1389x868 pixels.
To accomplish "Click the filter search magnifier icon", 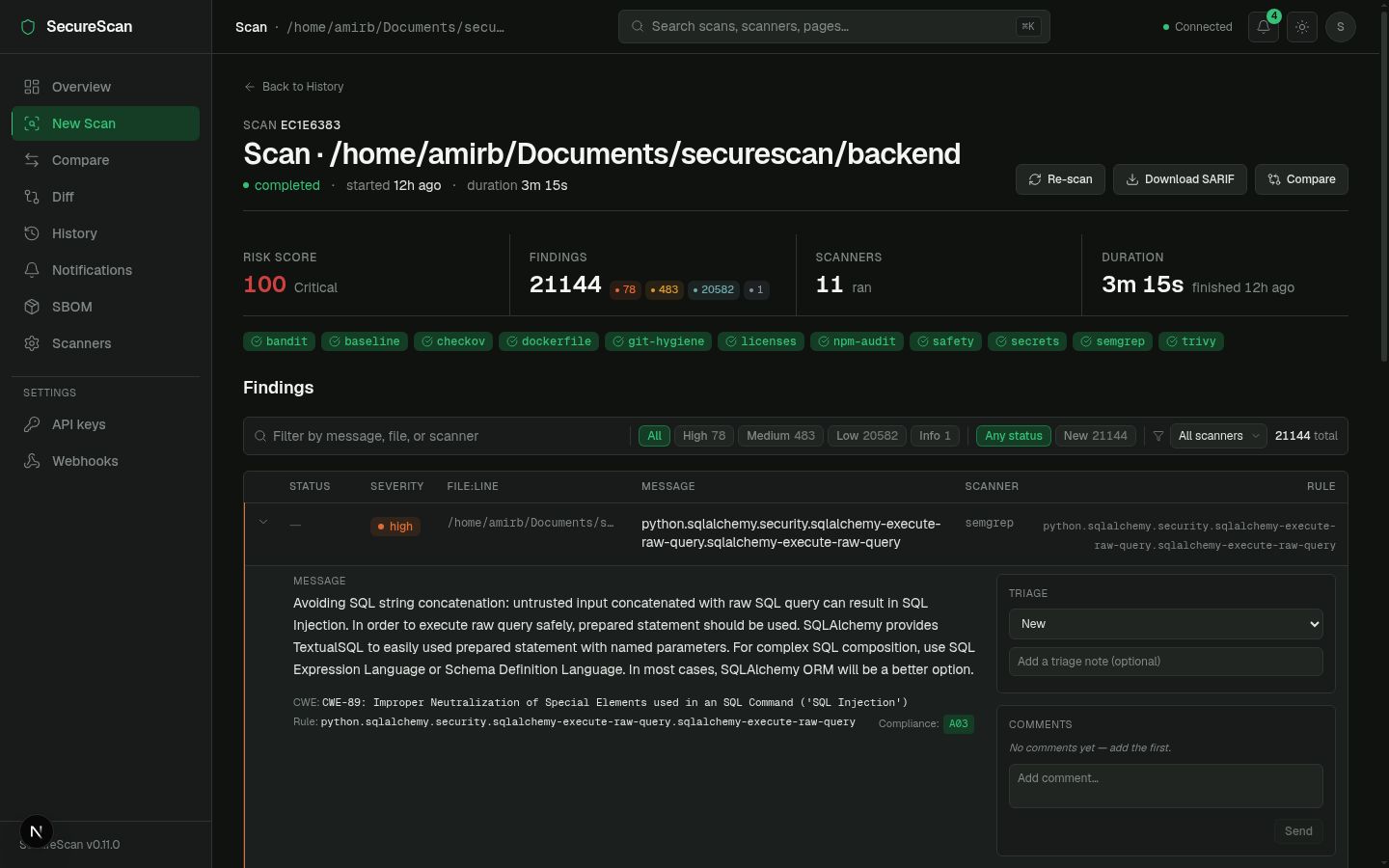I will 260,436.
